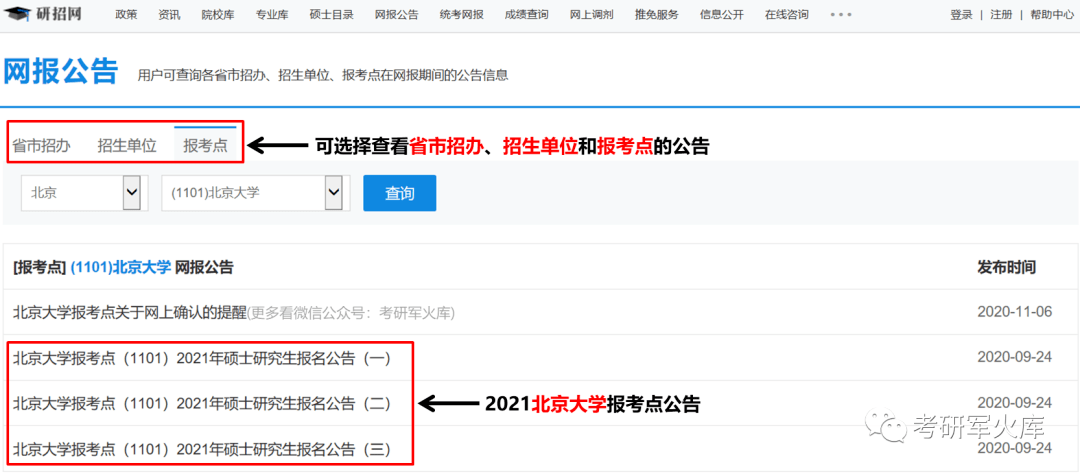Open the 资讯 navigation item
The width and height of the screenshot is (1080, 474).
click(169, 14)
